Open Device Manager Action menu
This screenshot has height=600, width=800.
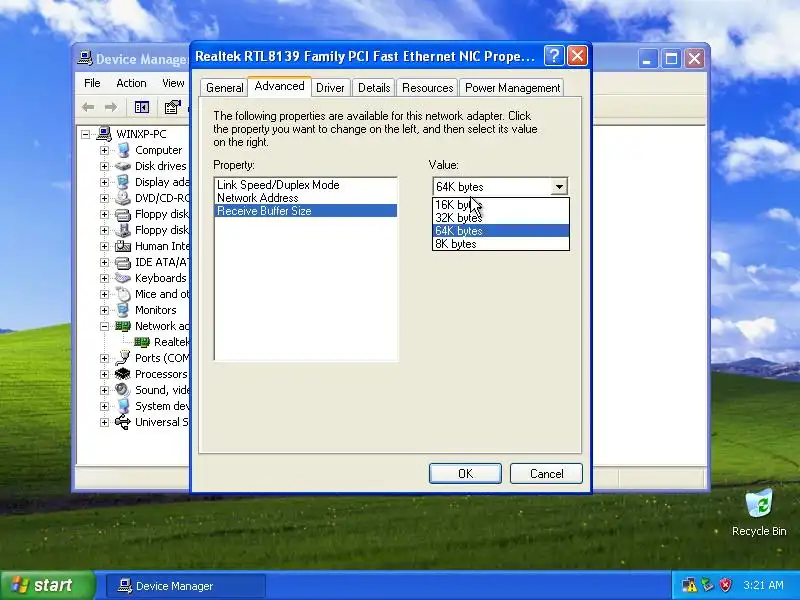tap(131, 83)
